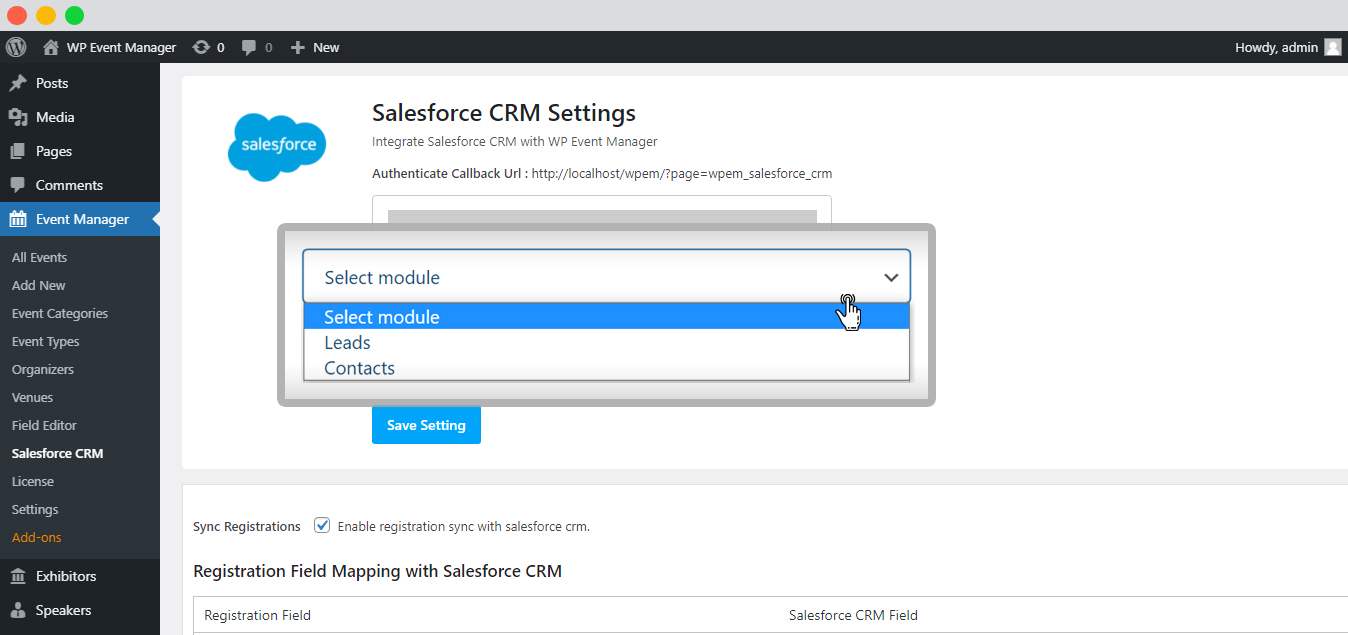Click Integrate Salesforce CRM subtitle text
The width and height of the screenshot is (1348, 635).
(514, 141)
